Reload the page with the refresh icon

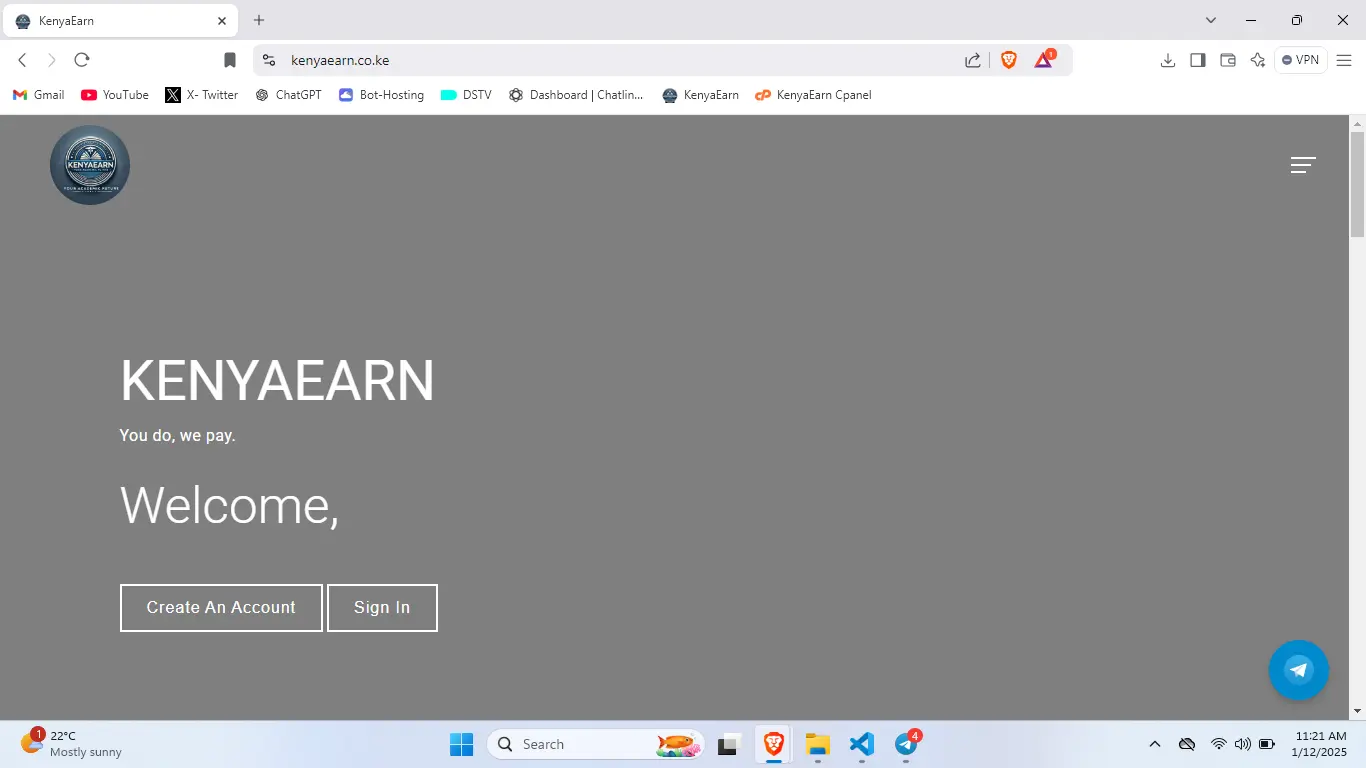(82, 60)
